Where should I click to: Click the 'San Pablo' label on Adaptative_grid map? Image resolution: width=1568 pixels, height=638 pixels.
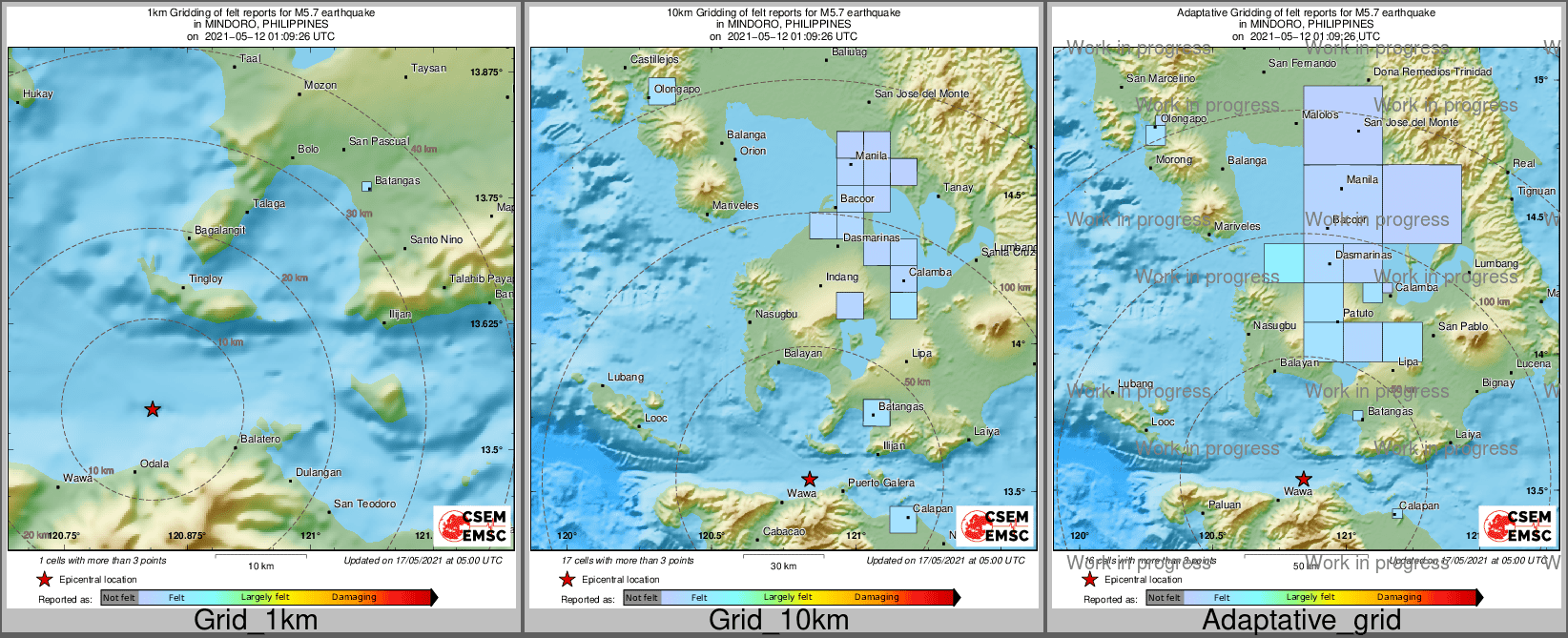[x=1463, y=326]
